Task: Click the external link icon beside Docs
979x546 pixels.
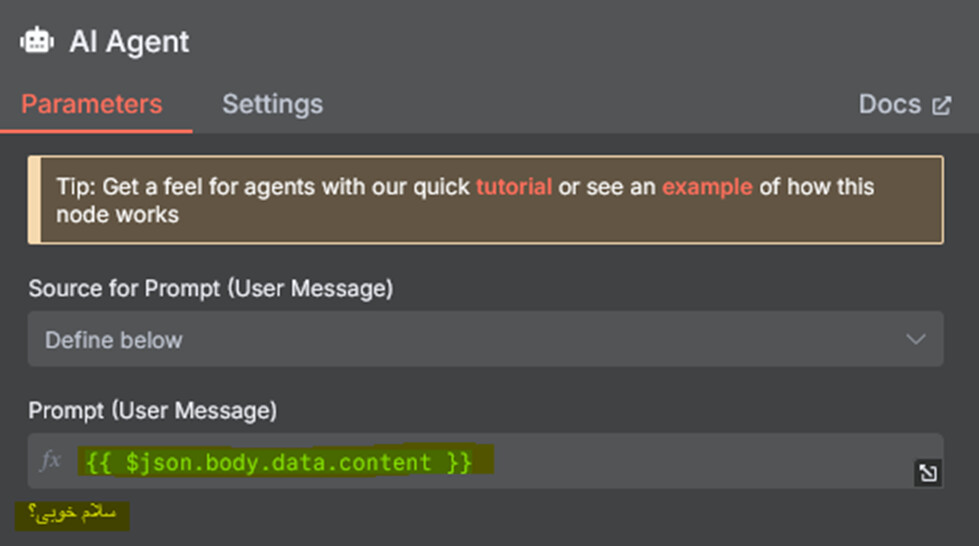Action: (942, 106)
